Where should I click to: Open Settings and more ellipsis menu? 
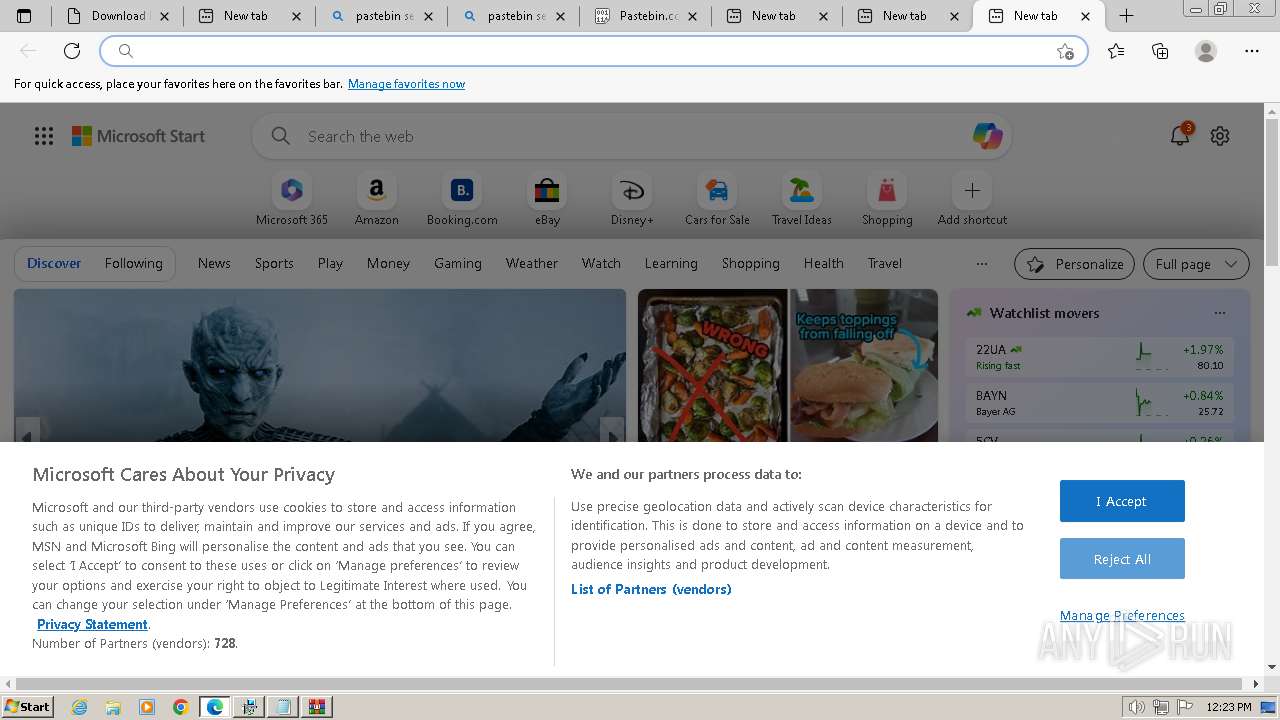tap(1252, 51)
